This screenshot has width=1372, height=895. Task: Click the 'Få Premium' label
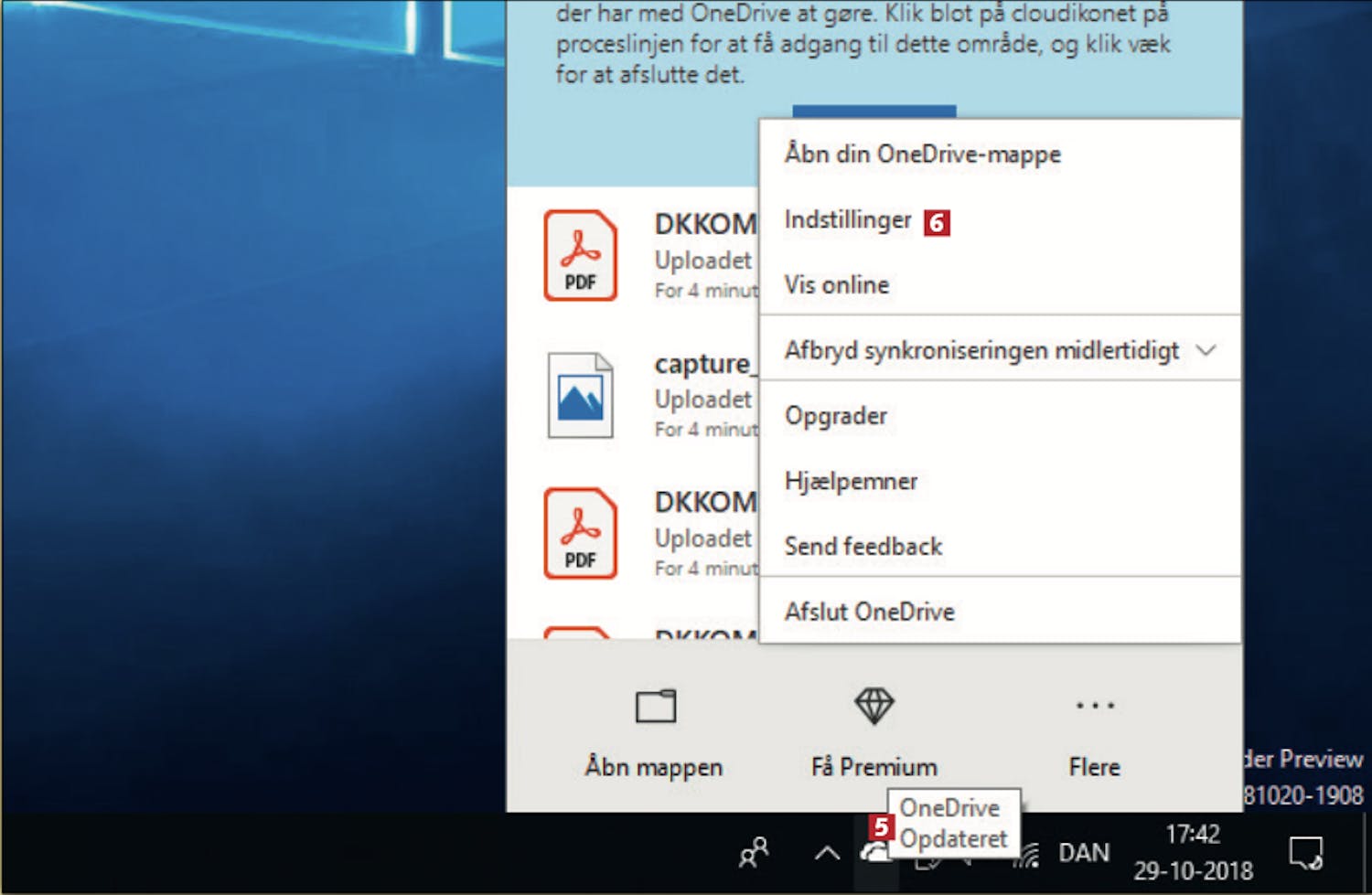874,766
